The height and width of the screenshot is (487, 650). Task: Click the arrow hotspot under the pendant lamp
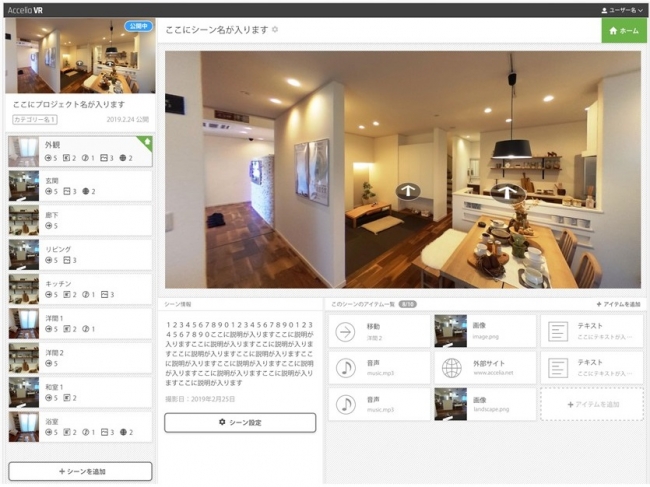click(507, 193)
